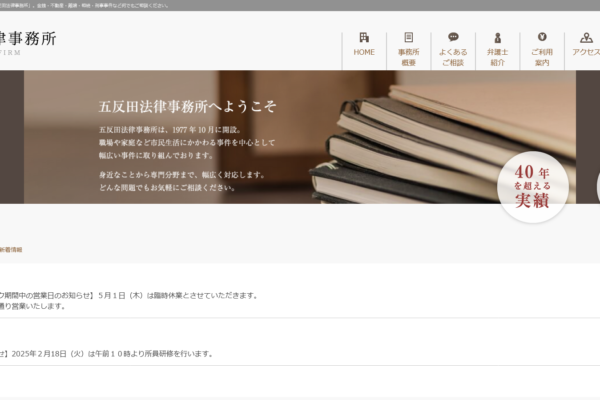600x400 pixels.
Task: Open the アクセス menu label
Action: (x=586, y=52)
